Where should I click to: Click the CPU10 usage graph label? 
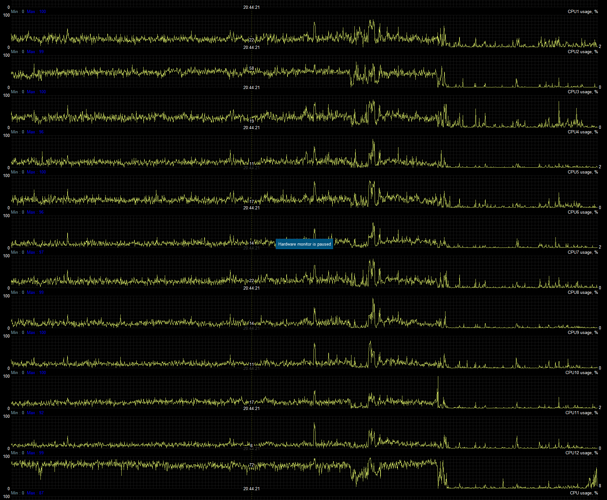[x=581, y=372]
